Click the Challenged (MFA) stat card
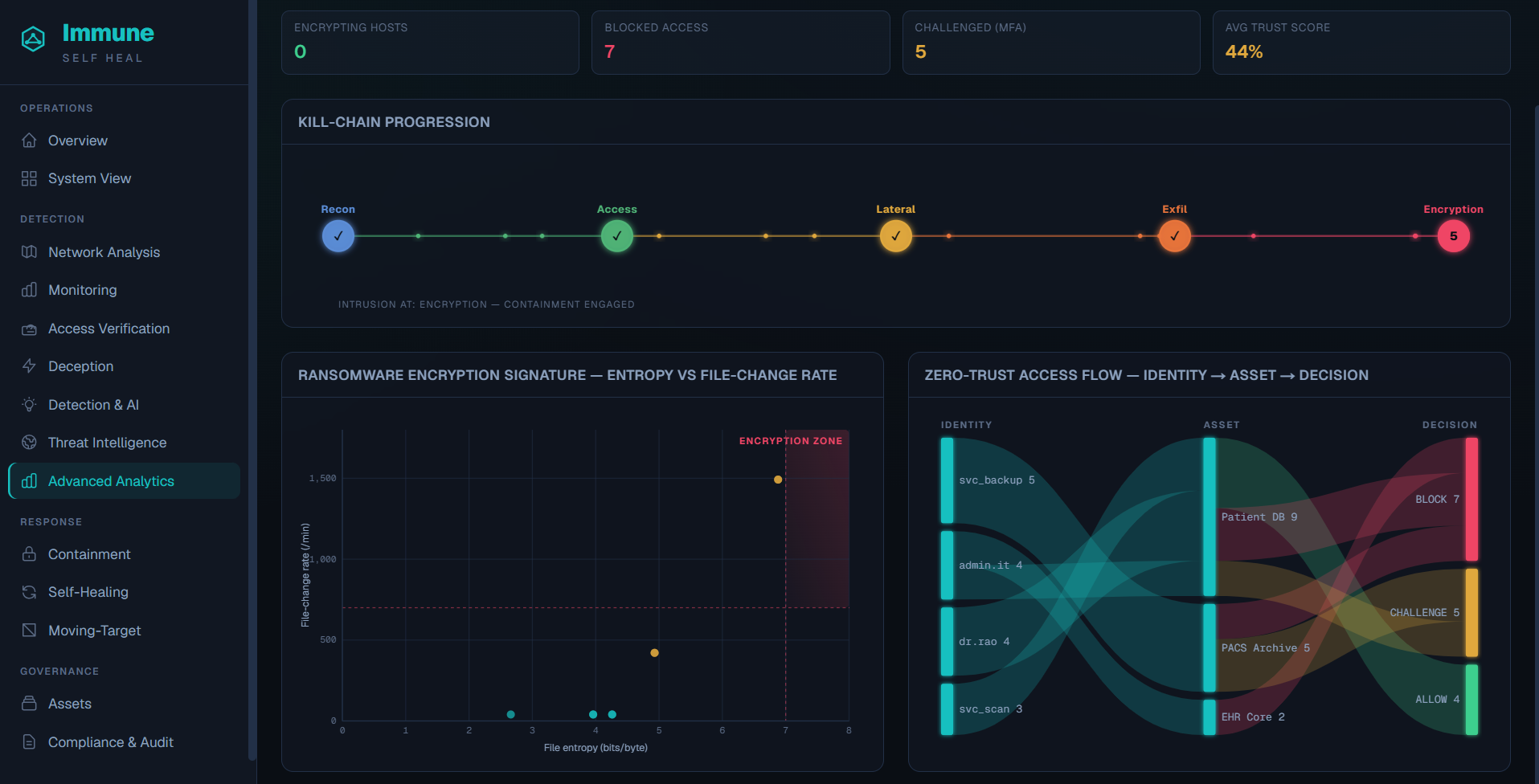1539x784 pixels. point(1051,43)
